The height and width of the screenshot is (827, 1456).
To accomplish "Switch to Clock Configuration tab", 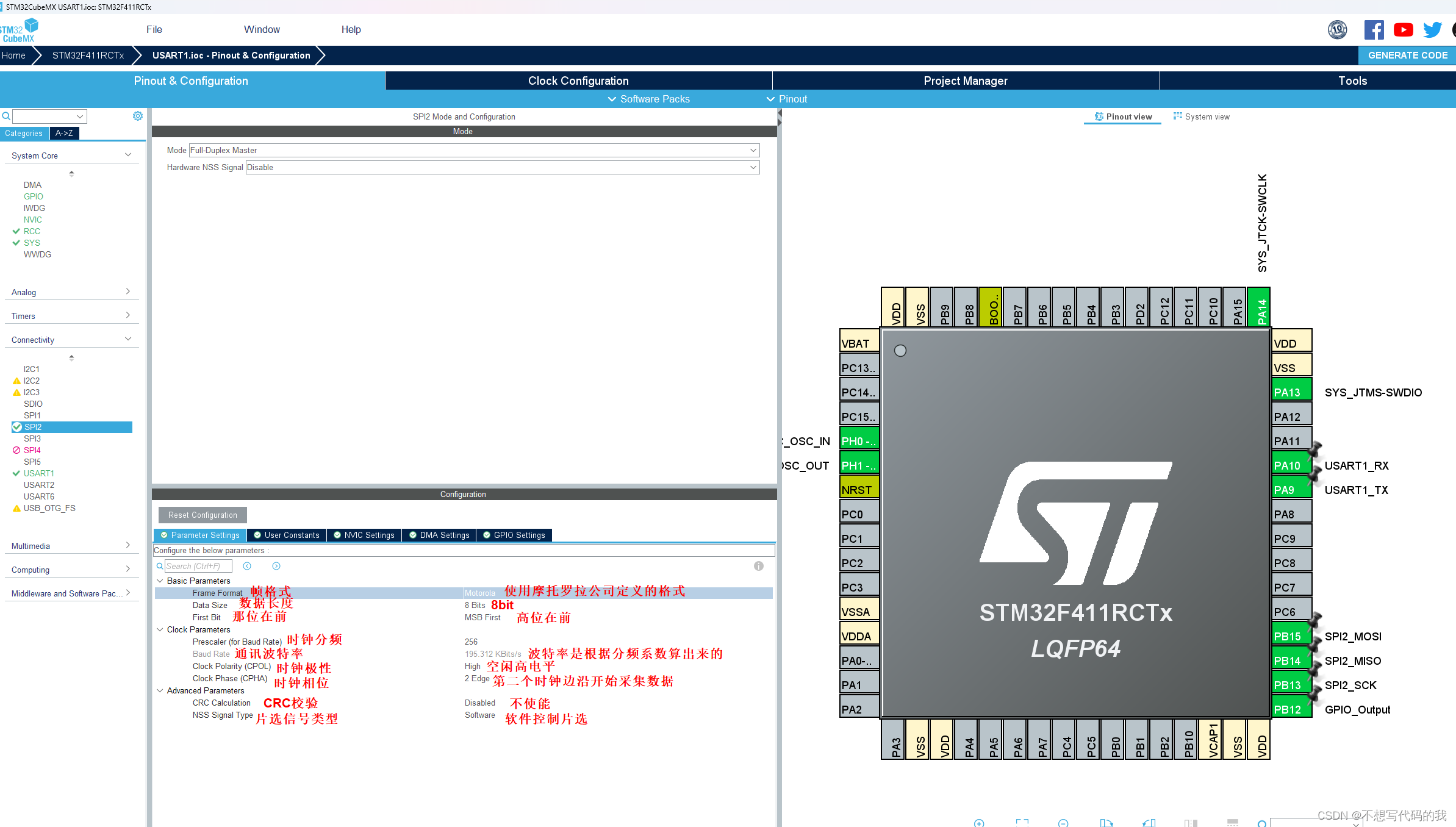I will click(578, 81).
